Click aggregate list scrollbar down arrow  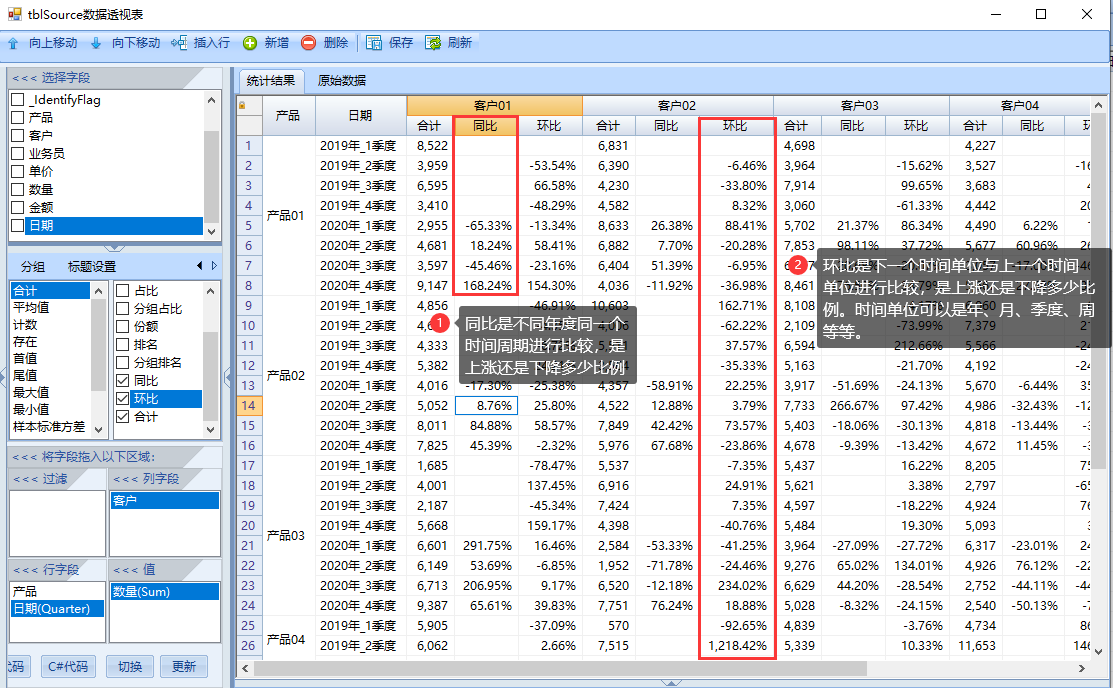tap(99, 430)
